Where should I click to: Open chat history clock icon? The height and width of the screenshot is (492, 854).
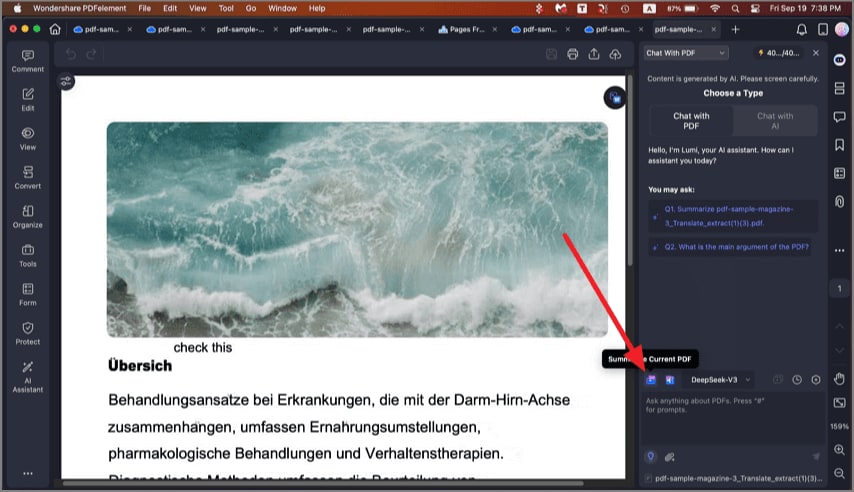pyautogui.click(x=797, y=380)
